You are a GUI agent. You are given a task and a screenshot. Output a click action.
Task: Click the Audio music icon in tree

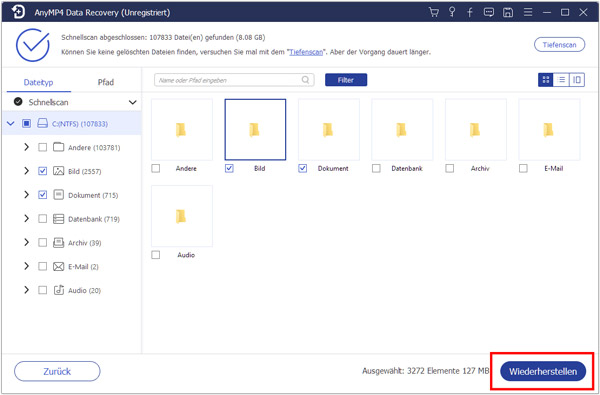click(x=58, y=290)
